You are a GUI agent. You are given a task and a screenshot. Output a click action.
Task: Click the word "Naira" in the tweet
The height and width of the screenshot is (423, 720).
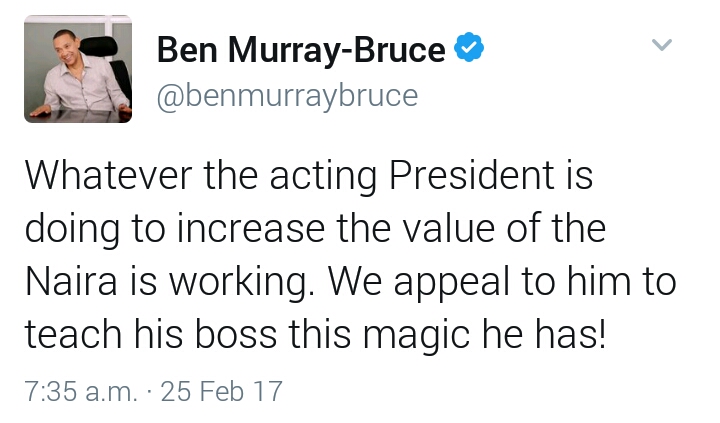(x=65, y=282)
